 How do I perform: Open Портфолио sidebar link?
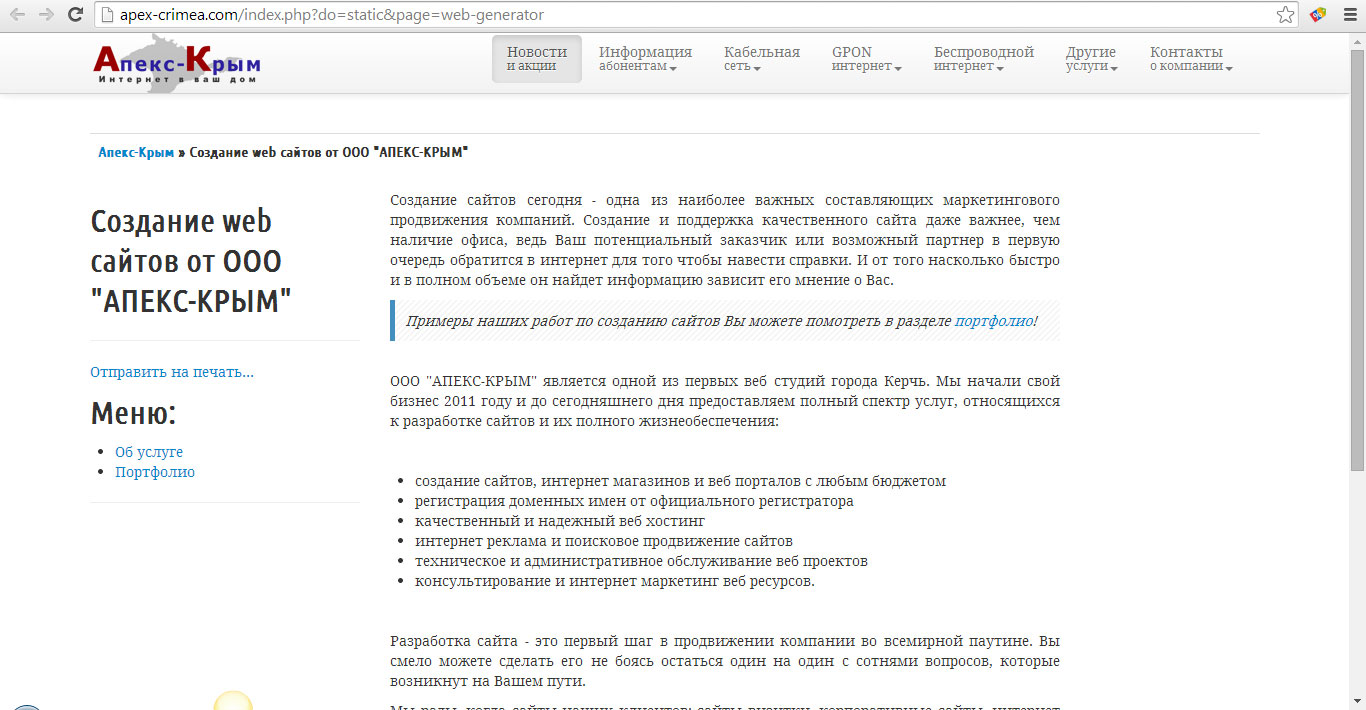pyautogui.click(x=155, y=472)
